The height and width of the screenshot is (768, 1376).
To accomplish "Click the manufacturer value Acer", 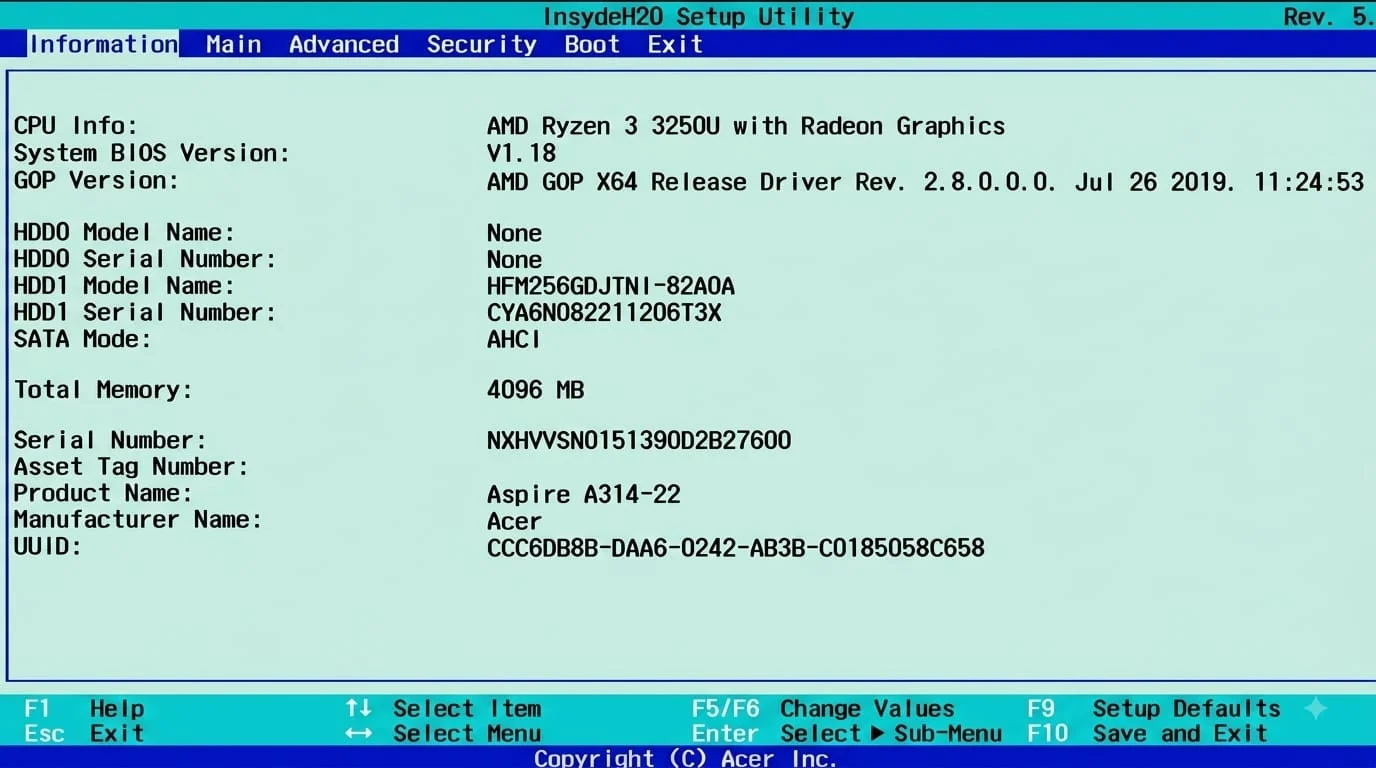I will click(x=514, y=521).
